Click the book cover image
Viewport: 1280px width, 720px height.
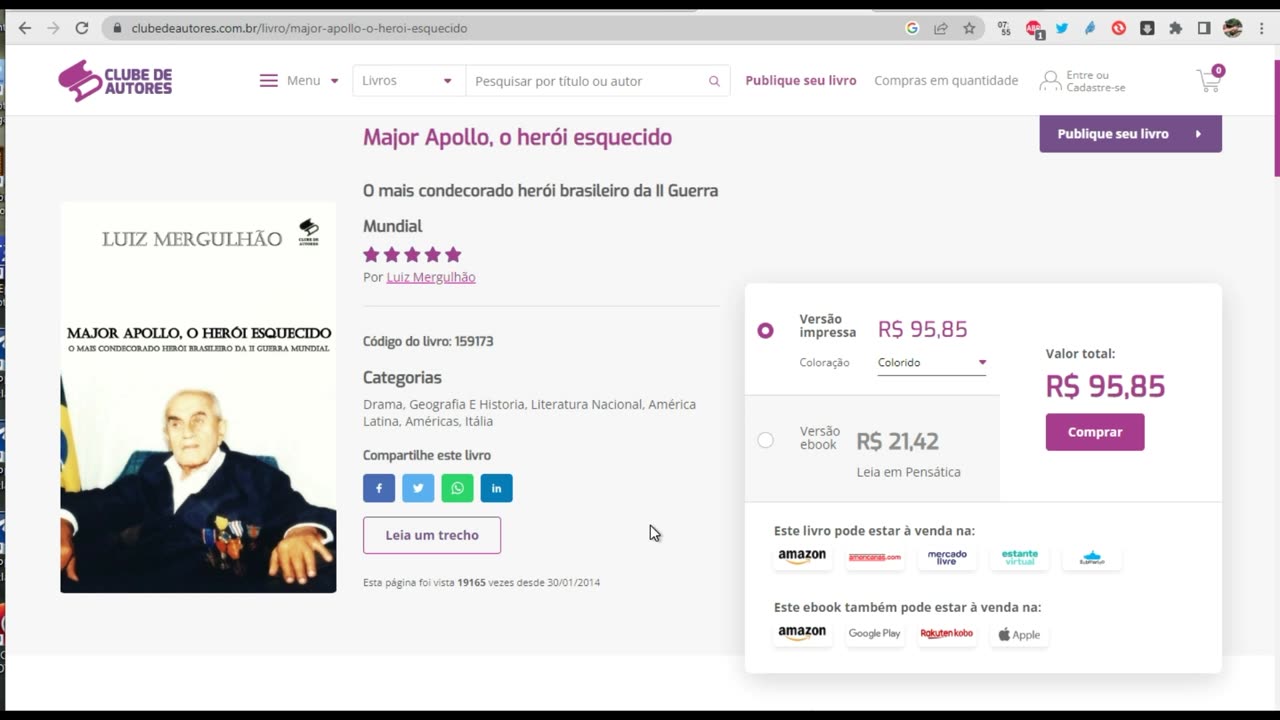(x=198, y=397)
